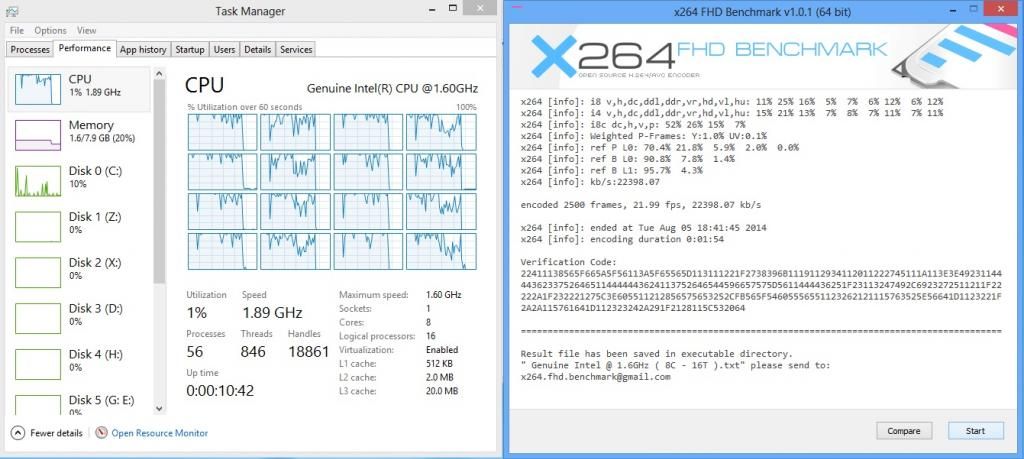The image size is (1024, 459).
Task: Open Resource Monitor link
Action: click(159, 433)
